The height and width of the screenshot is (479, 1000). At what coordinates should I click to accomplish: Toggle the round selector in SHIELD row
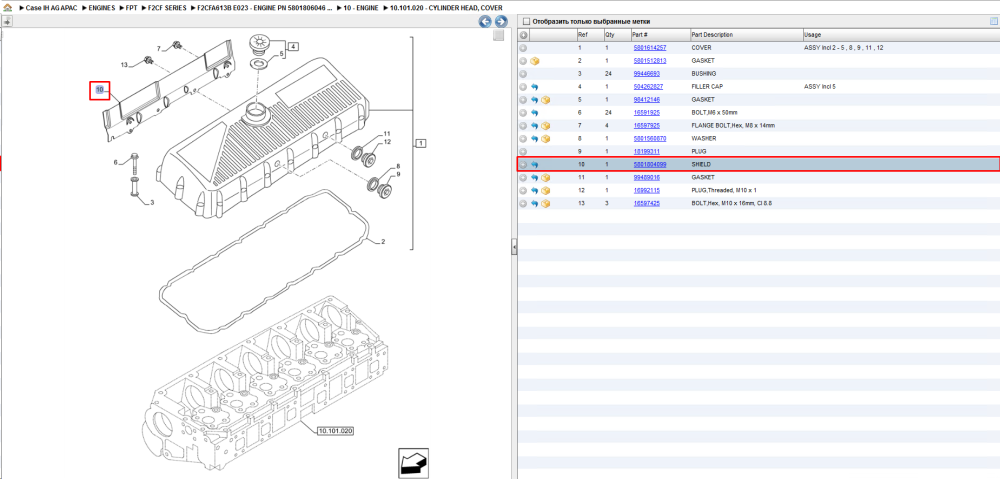click(523, 165)
